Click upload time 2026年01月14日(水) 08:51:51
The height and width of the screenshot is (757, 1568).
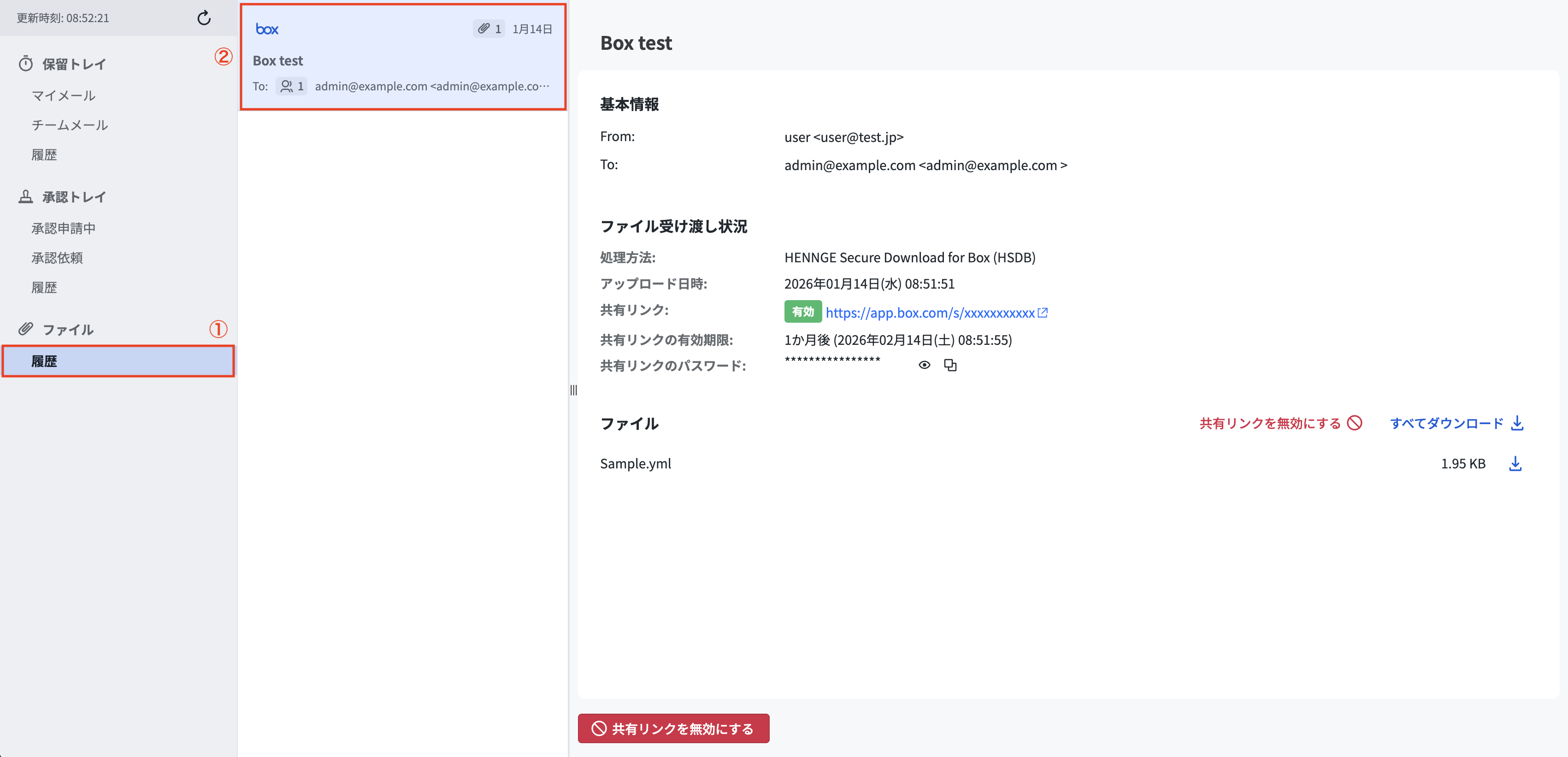click(x=869, y=284)
